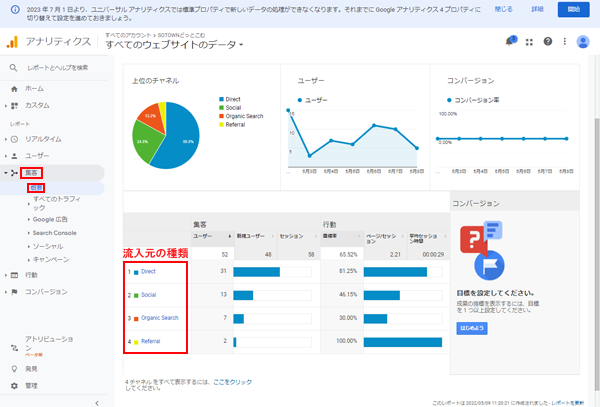Click the Google Analytics logo icon

point(13,42)
